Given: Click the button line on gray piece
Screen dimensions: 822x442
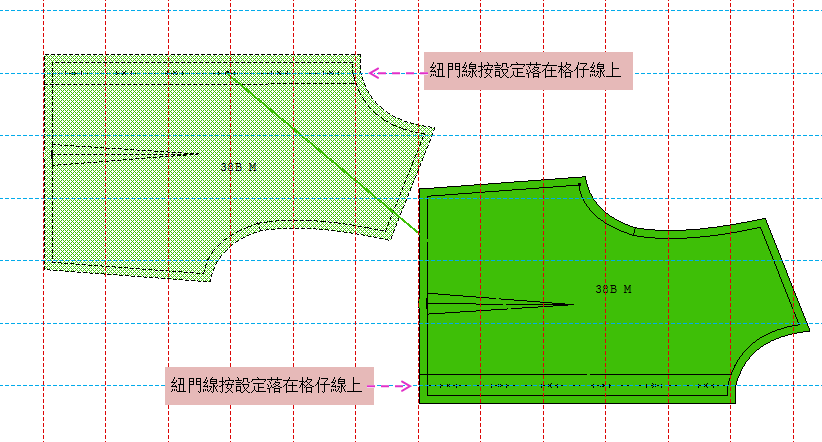Looking at the screenshot, I should (x=150, y=73).
